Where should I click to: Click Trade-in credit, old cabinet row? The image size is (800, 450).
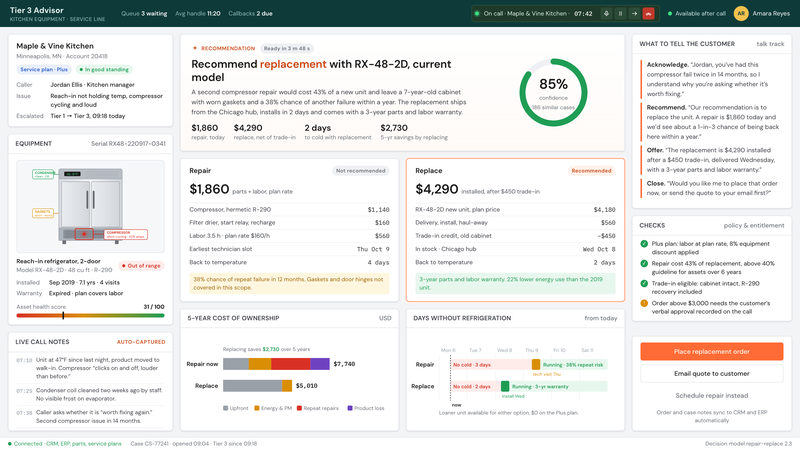515,236
